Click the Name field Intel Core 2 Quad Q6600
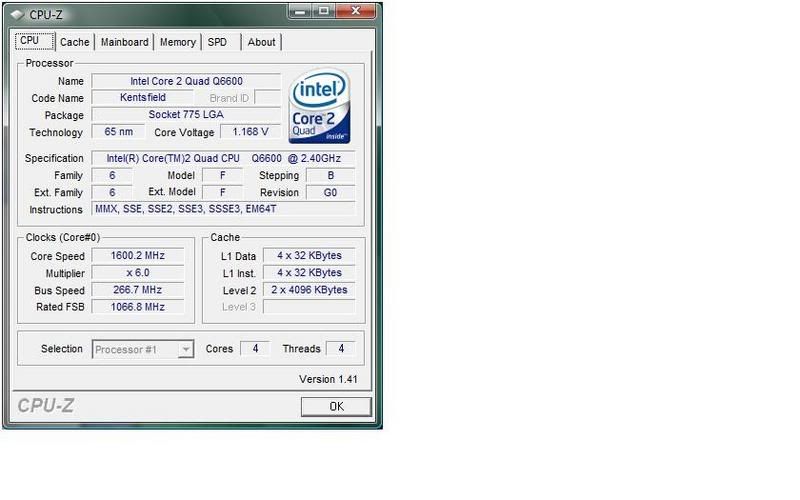 tap(186, 81)
